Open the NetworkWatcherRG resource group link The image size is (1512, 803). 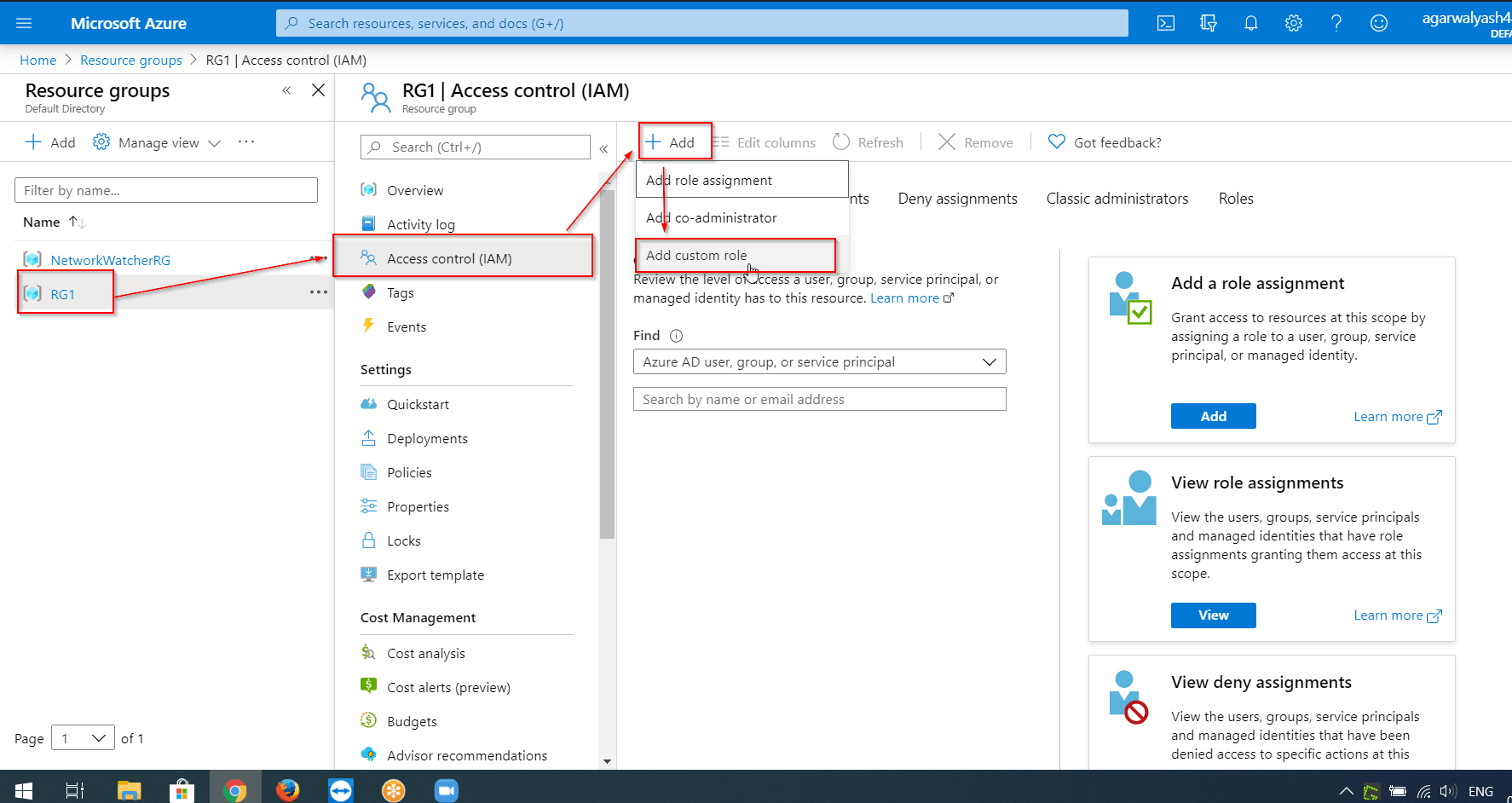coord(110,260)
